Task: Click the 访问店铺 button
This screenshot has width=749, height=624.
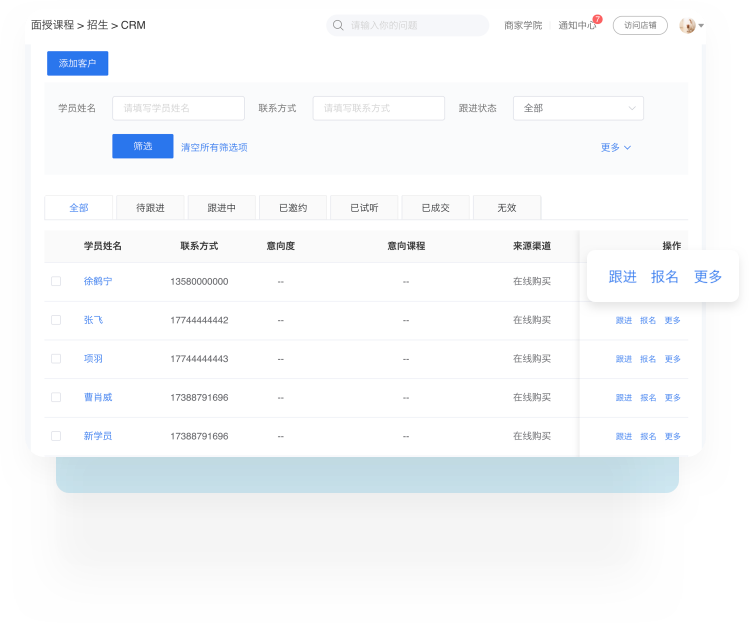Action: (x=639, y=25)
